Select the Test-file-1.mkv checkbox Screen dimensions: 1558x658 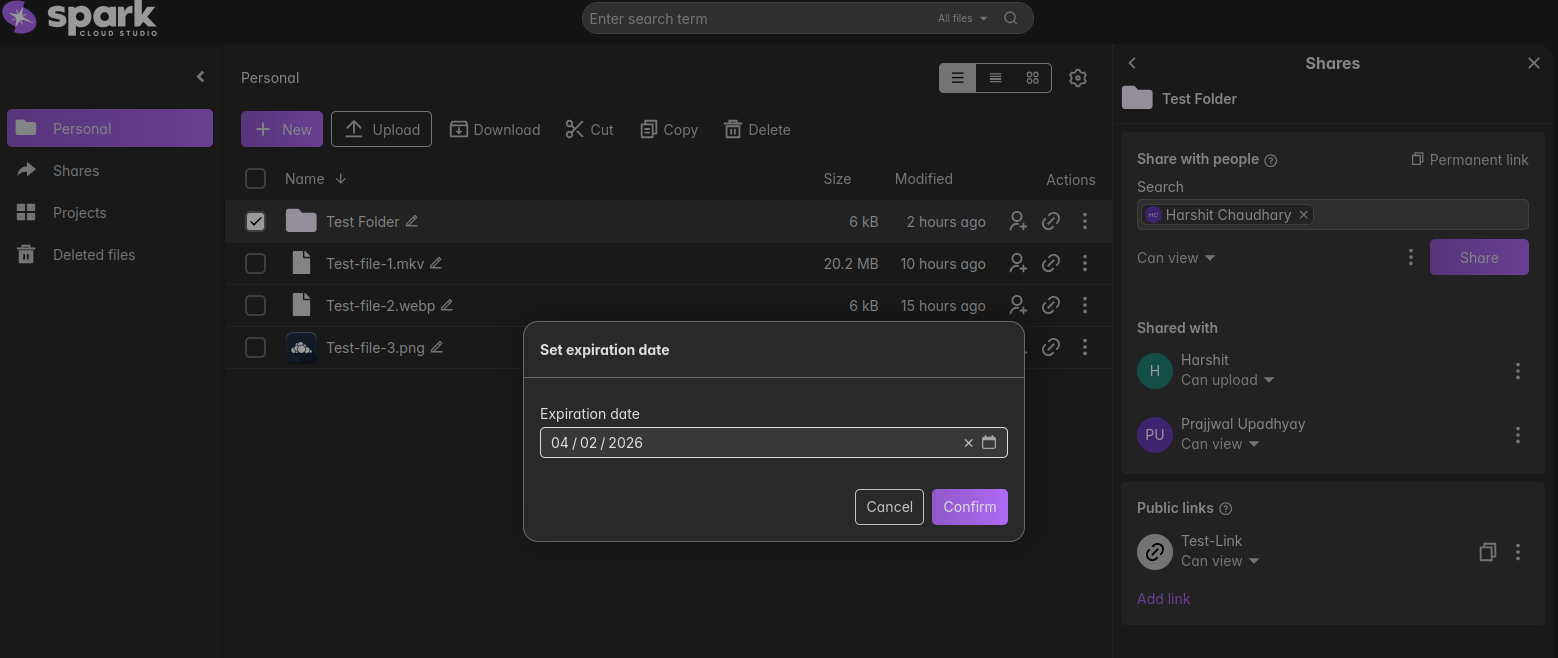[x=256, y=264]
